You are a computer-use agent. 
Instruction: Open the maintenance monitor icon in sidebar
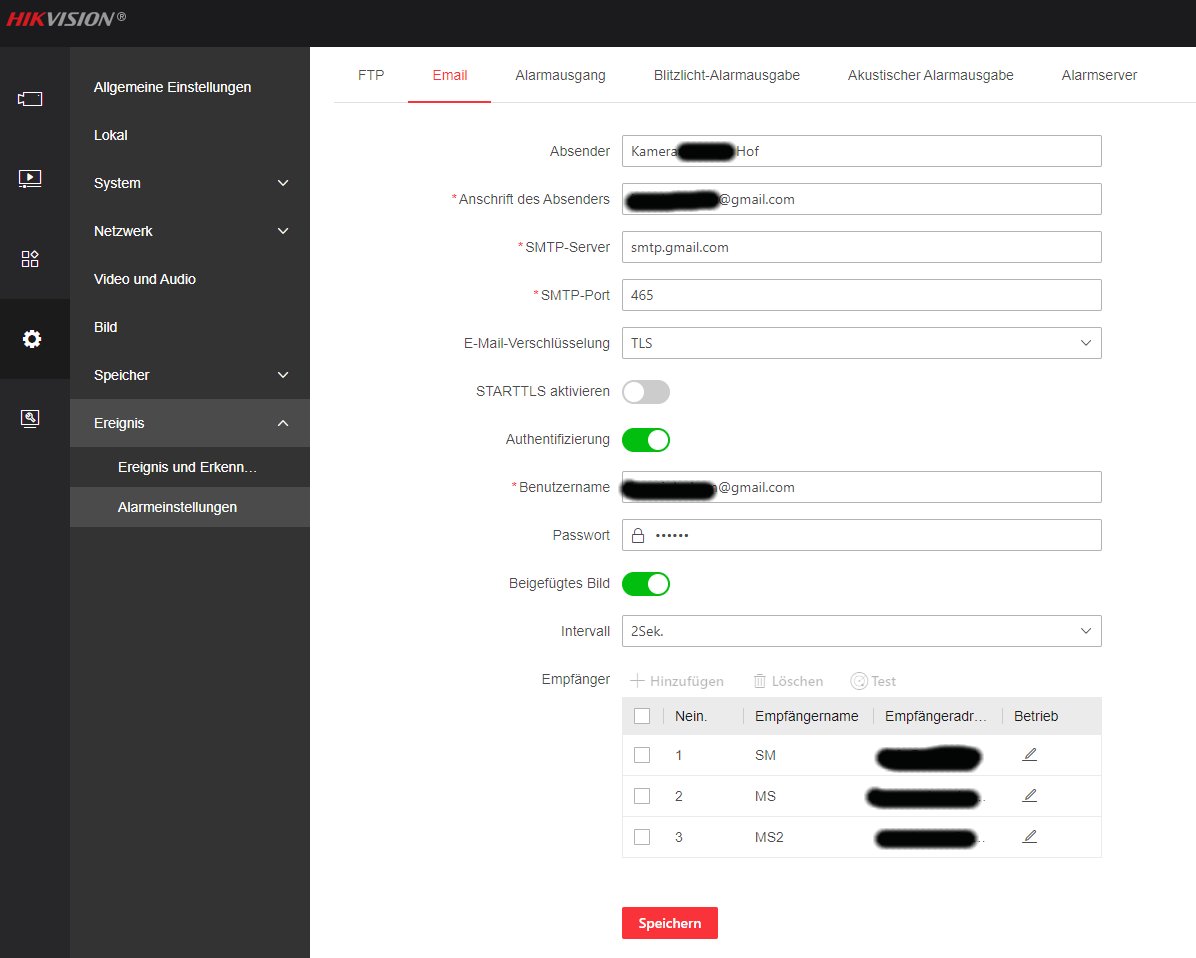tap(30, 419)
